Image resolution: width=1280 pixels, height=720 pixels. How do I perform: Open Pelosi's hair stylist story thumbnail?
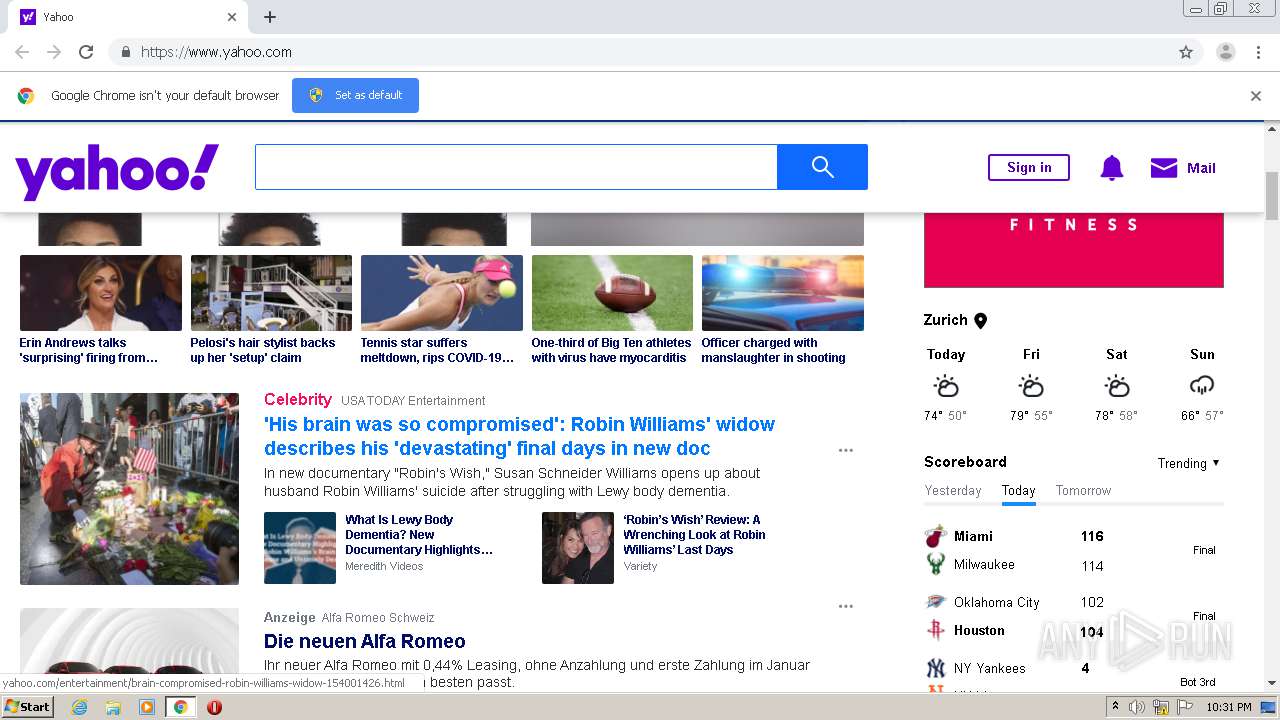(x=271, y=293)
